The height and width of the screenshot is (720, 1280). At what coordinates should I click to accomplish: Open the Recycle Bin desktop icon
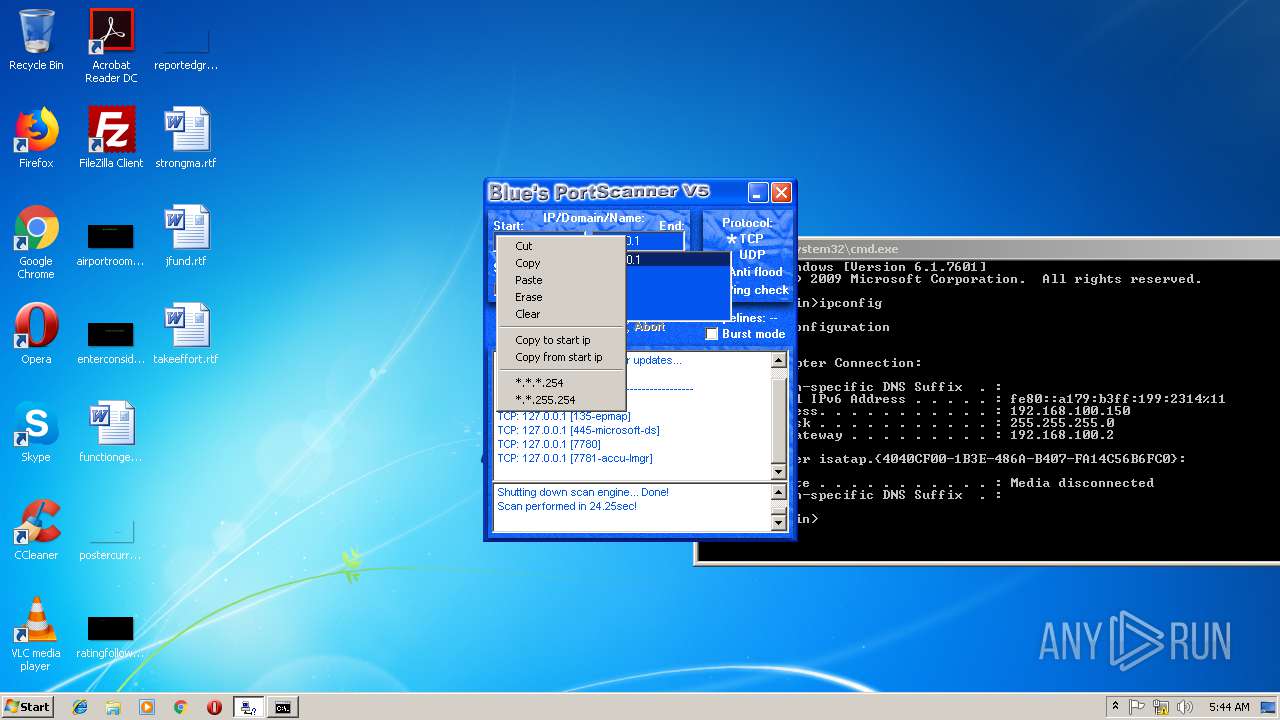[36, 41]
